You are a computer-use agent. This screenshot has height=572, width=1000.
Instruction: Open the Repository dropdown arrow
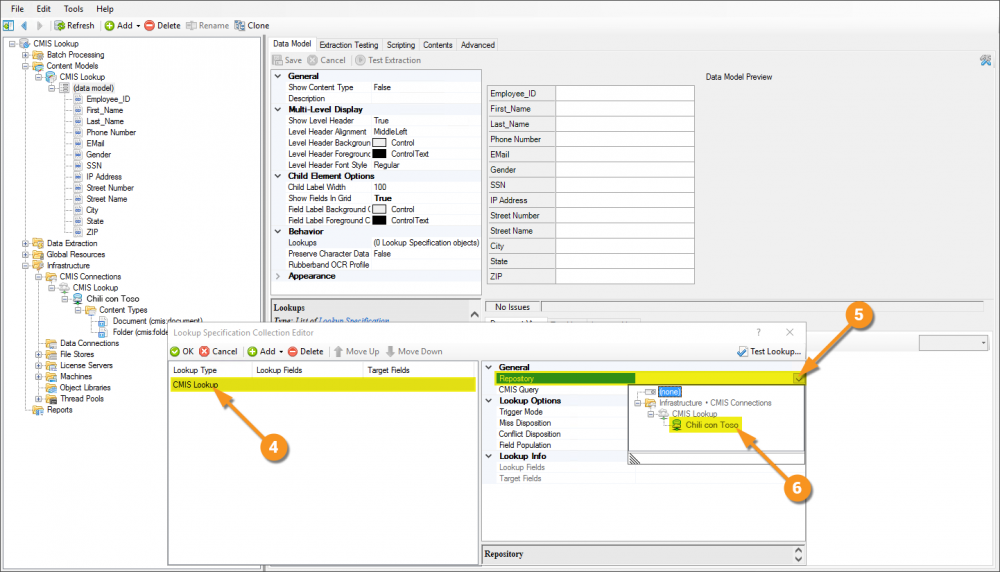[x=799, y=378]
